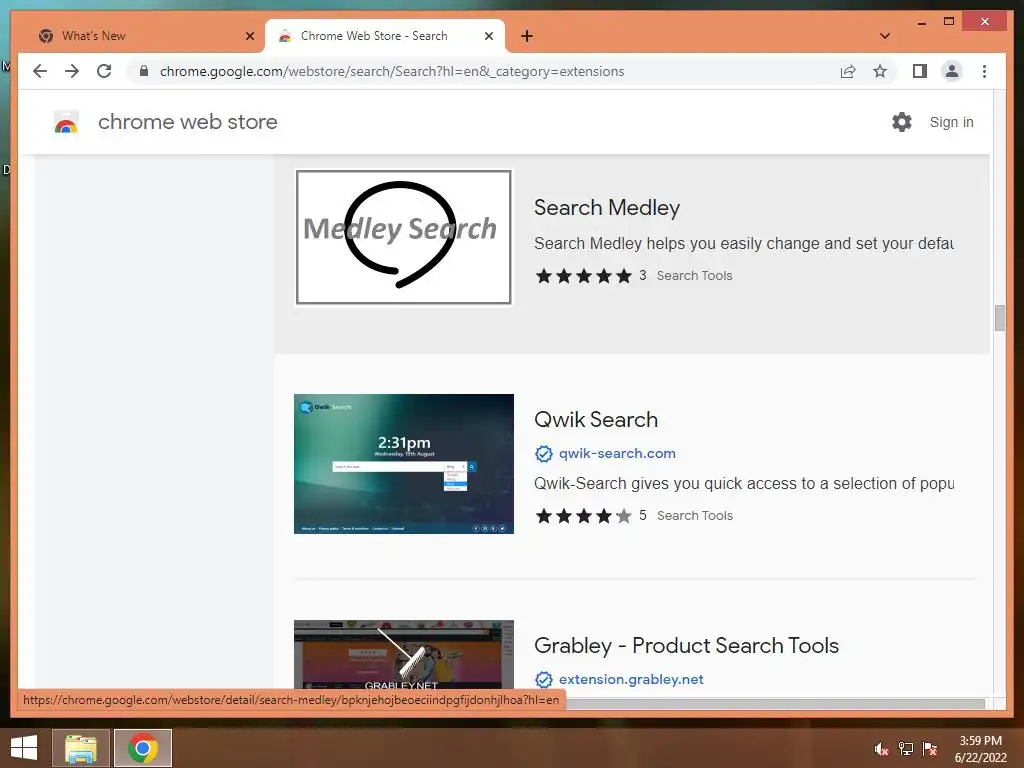Share this page using the share icon

[x=848, y=71]
